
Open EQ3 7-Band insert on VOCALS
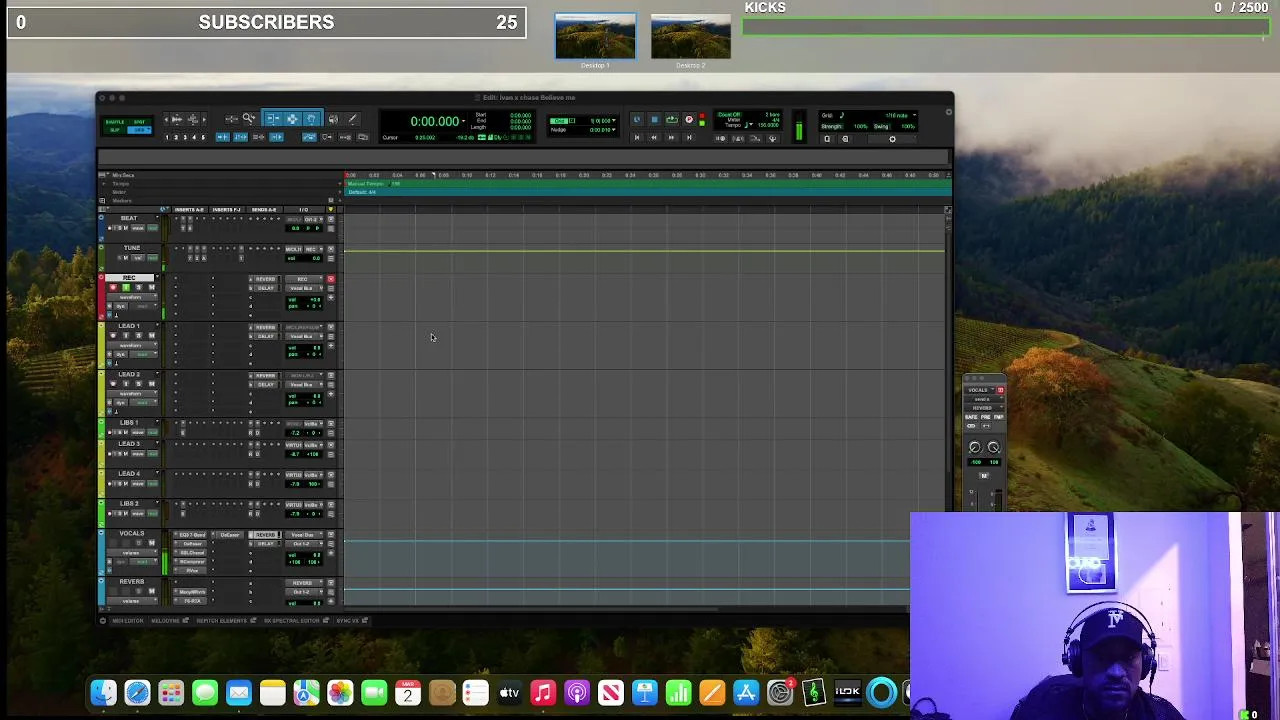[190, 535]
